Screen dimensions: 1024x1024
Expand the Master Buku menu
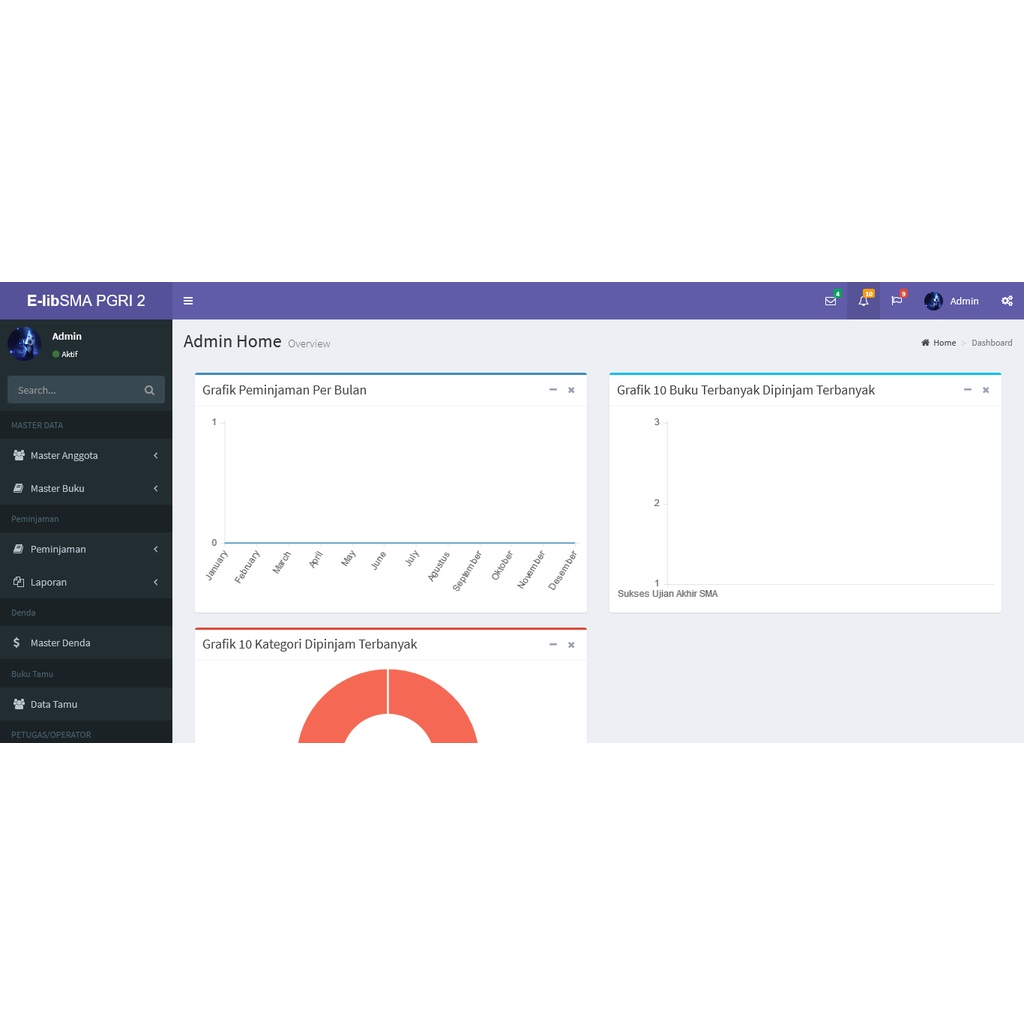point(86,488)
